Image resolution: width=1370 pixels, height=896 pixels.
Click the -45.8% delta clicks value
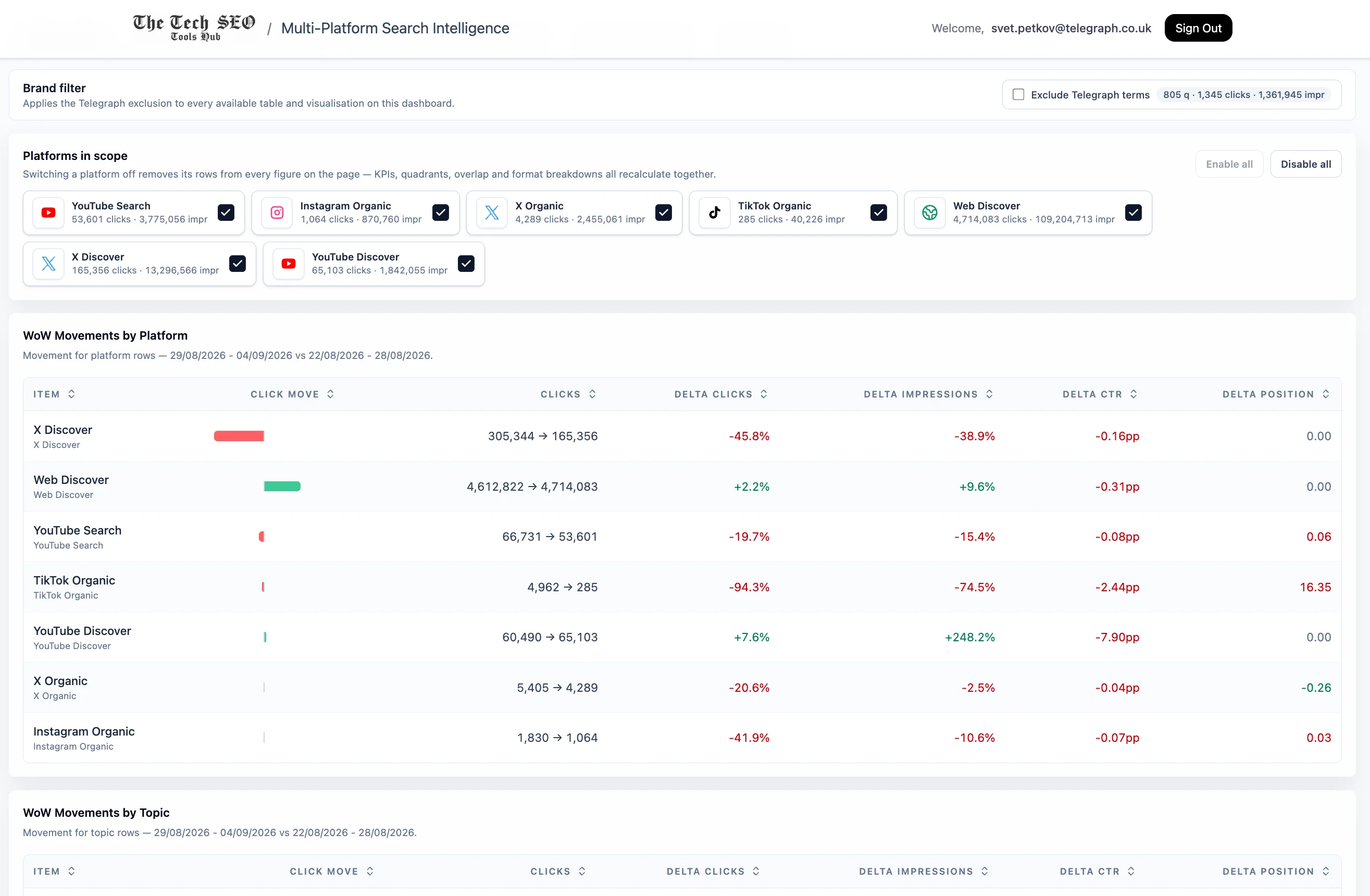749,435
